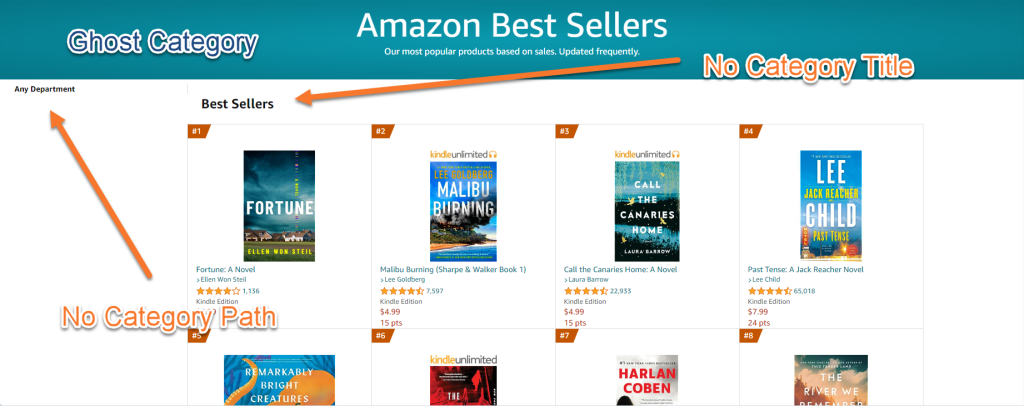Open the Lee Child author link

tap(769, 280)
